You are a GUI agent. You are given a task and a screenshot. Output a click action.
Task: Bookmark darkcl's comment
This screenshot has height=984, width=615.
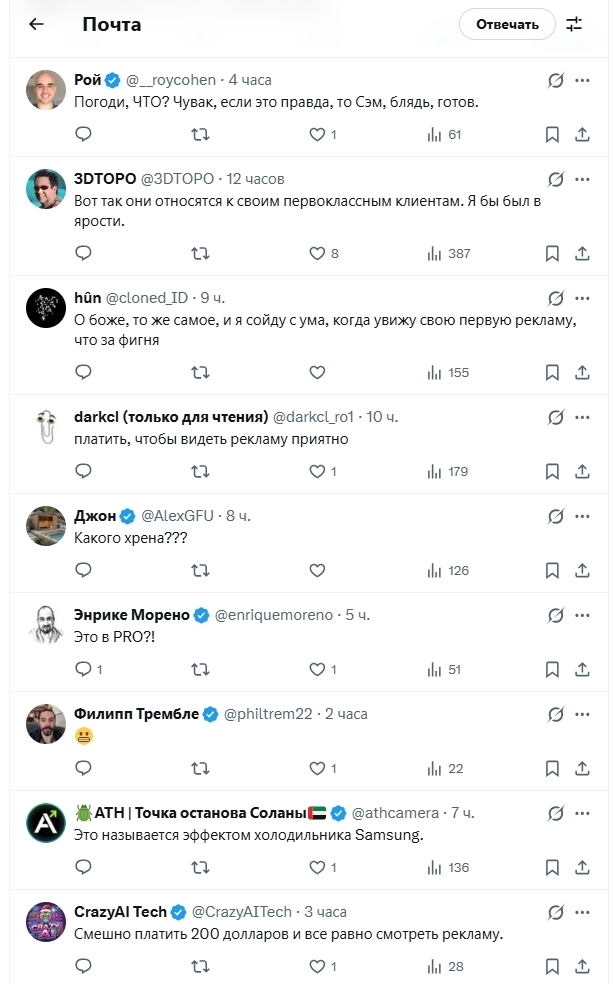click(x=552, y=471)
